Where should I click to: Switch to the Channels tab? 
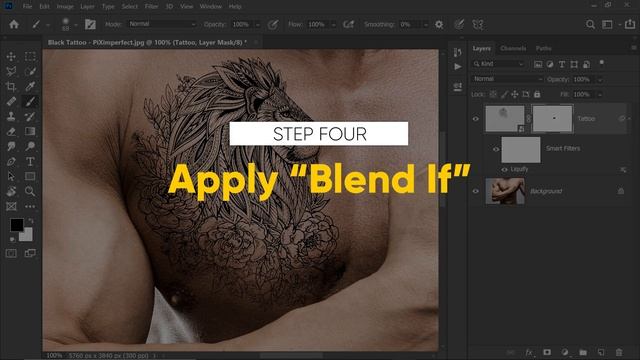point(513,48)
